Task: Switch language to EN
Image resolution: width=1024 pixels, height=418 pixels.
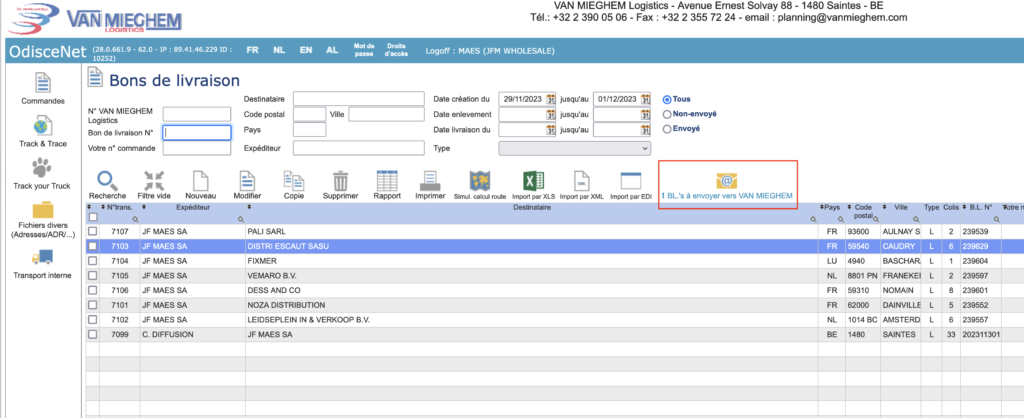Action: click(305, 49)
